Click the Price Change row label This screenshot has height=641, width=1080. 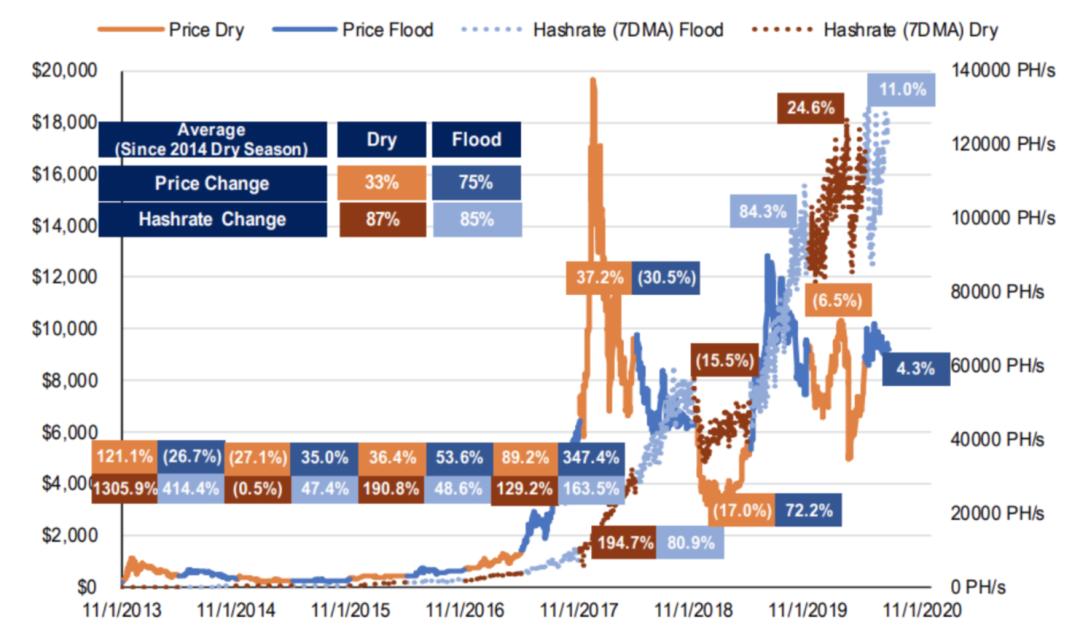pyautogui.click(x=212, y=183)
